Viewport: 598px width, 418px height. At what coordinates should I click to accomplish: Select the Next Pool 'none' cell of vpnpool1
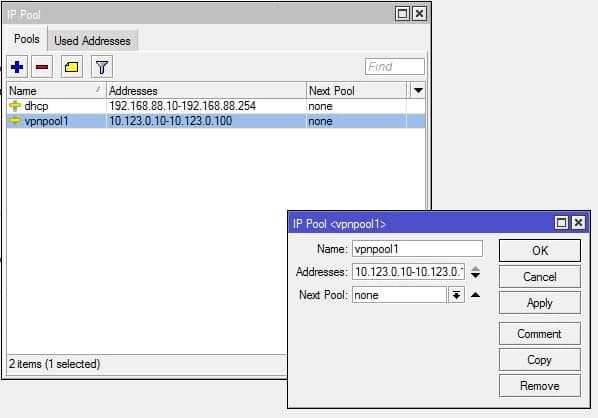[357, 121]
